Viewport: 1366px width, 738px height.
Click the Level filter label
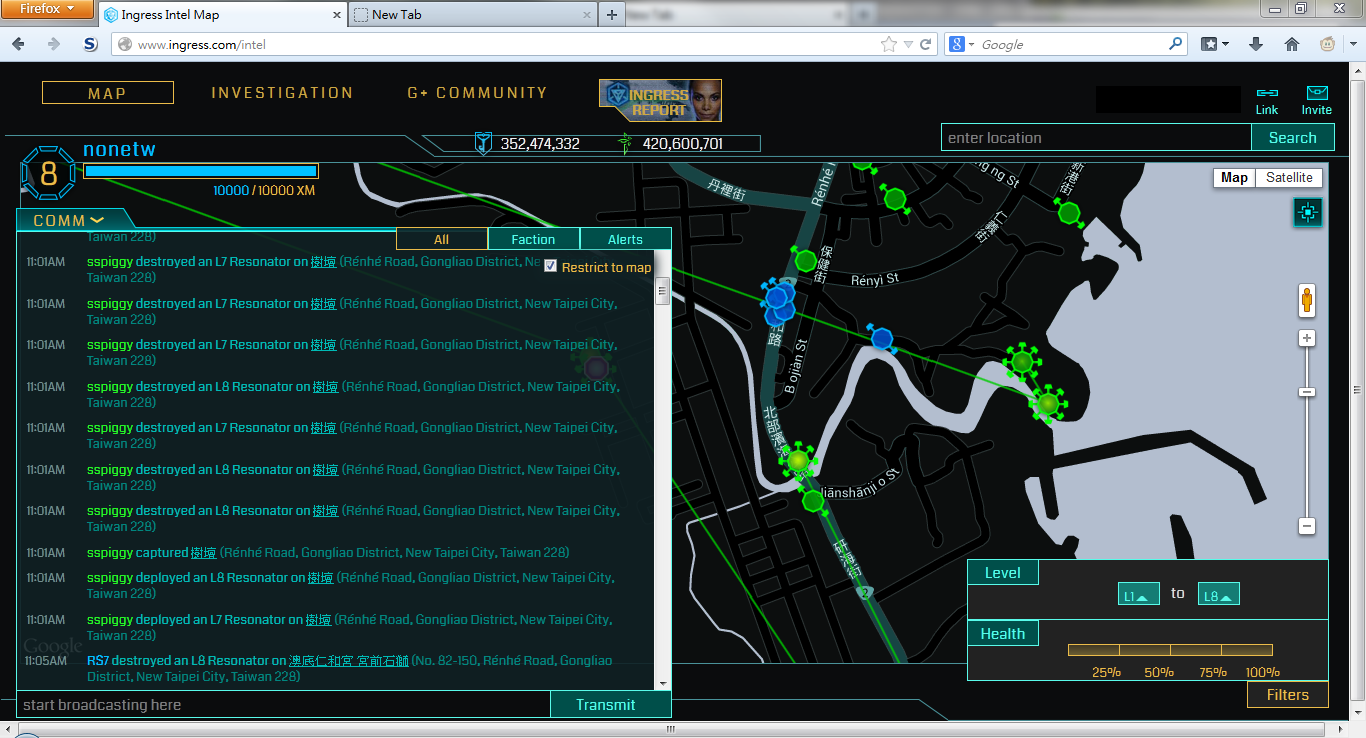[1003, 573]
